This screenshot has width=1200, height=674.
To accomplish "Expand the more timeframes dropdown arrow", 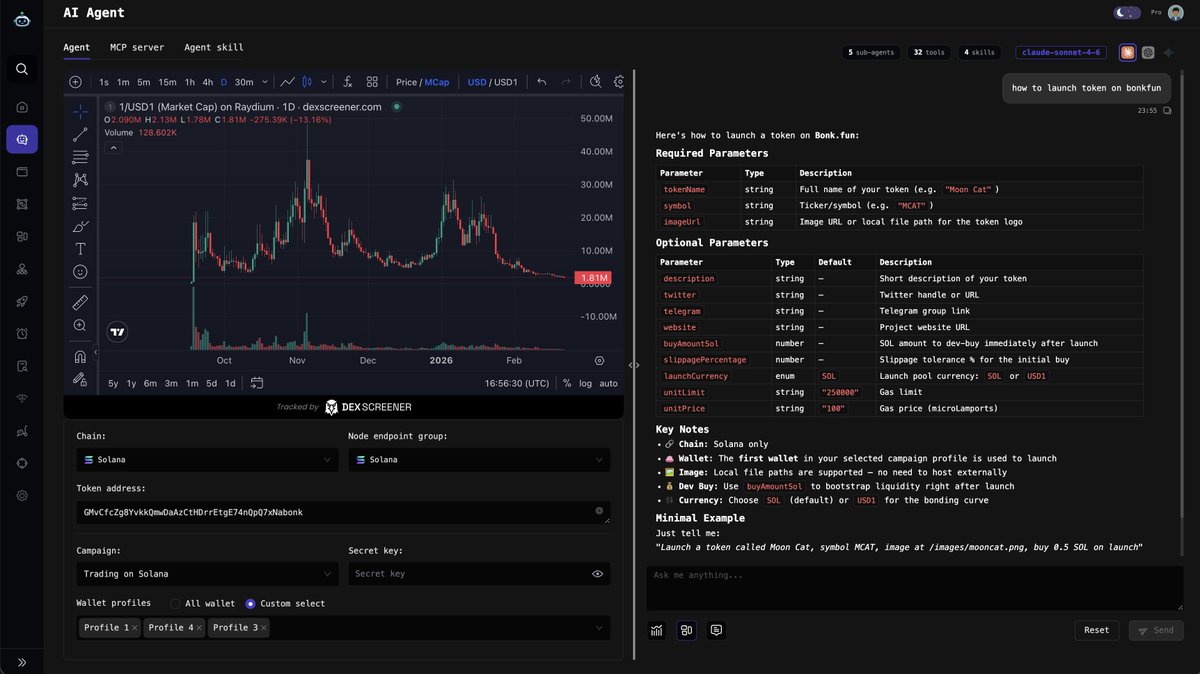I will click(x=265, y=82).
